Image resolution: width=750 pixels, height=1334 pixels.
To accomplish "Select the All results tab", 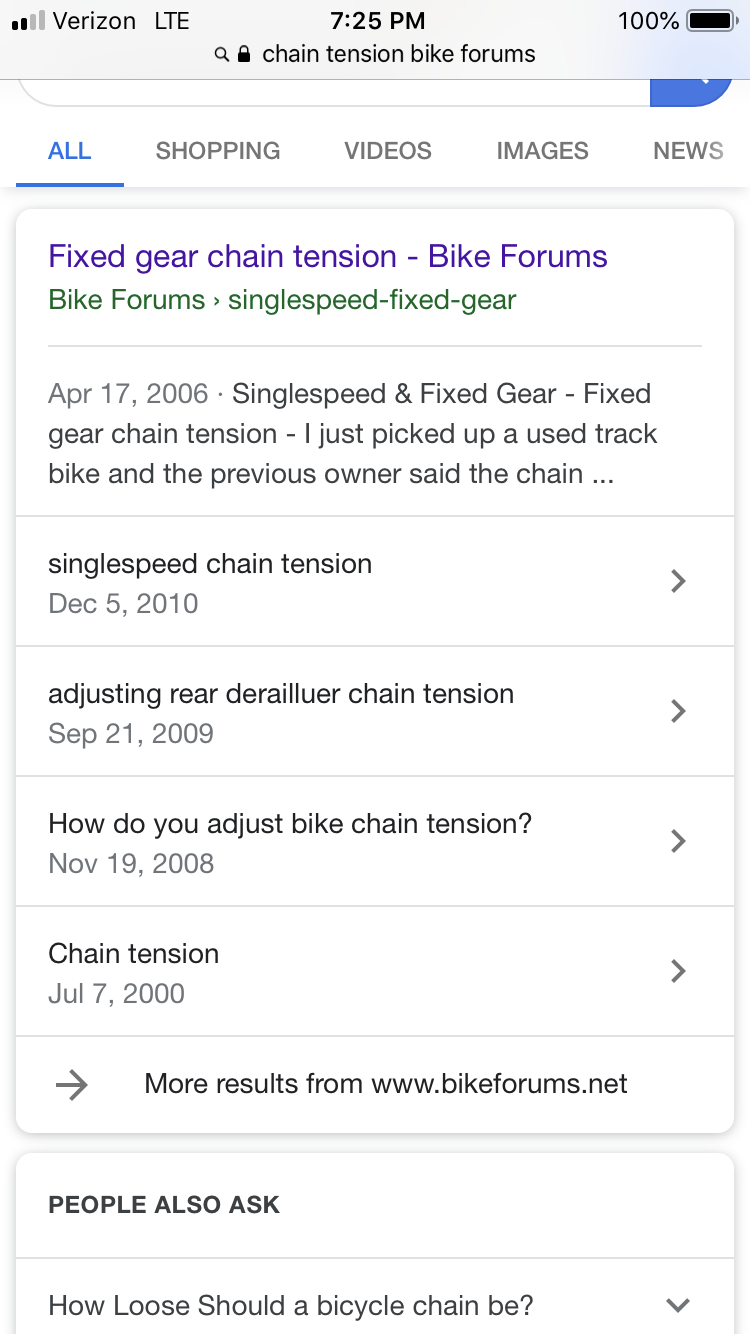I will click(x=70, y=151).
